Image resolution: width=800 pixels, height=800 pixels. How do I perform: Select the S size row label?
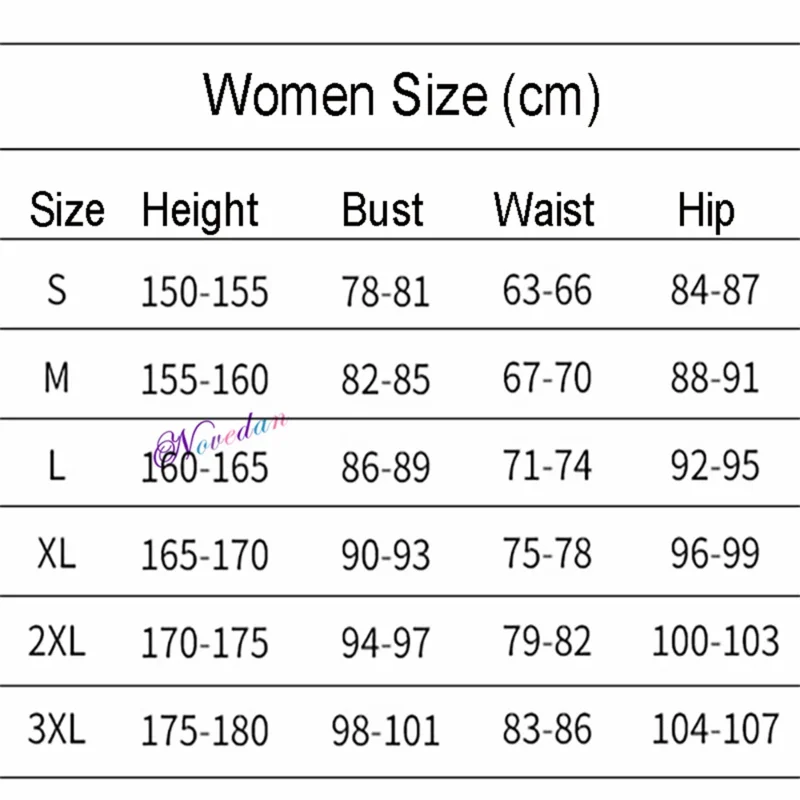(x=57, y=291)
